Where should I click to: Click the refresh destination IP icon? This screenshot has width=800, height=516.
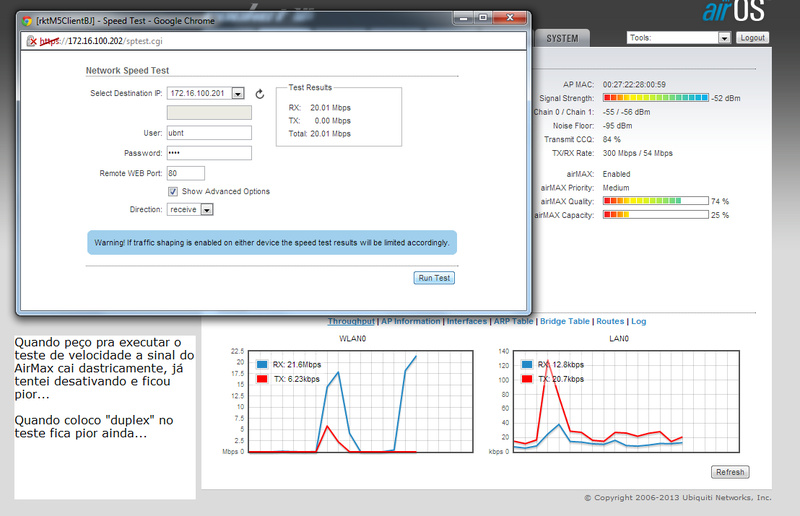tap(260, 94)
